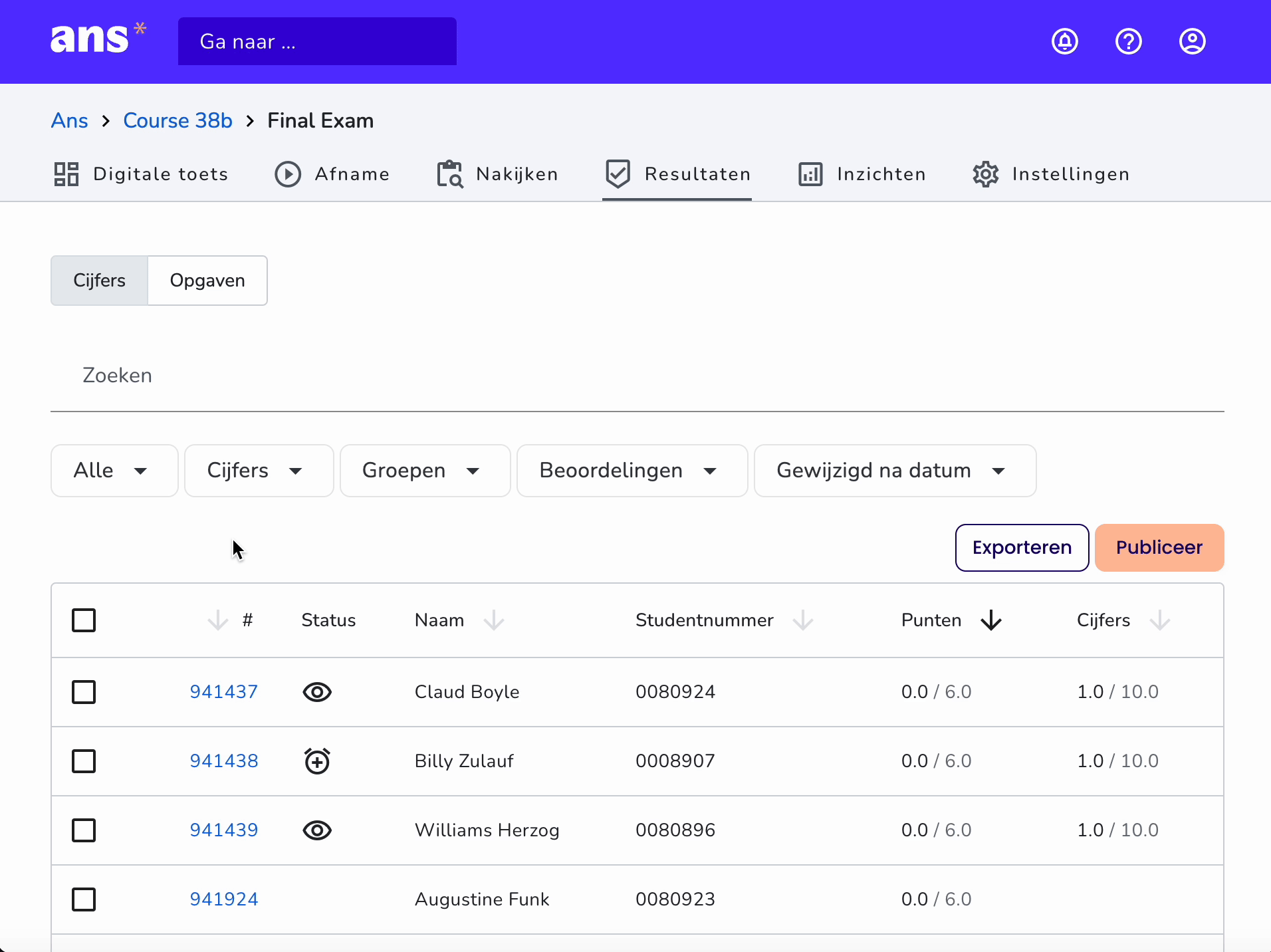Click Augustine Funk's points 0.0 / 6.0
The height and width of the screenshot is (952, 1271).
pyautogui.click(x=937, y=899)
